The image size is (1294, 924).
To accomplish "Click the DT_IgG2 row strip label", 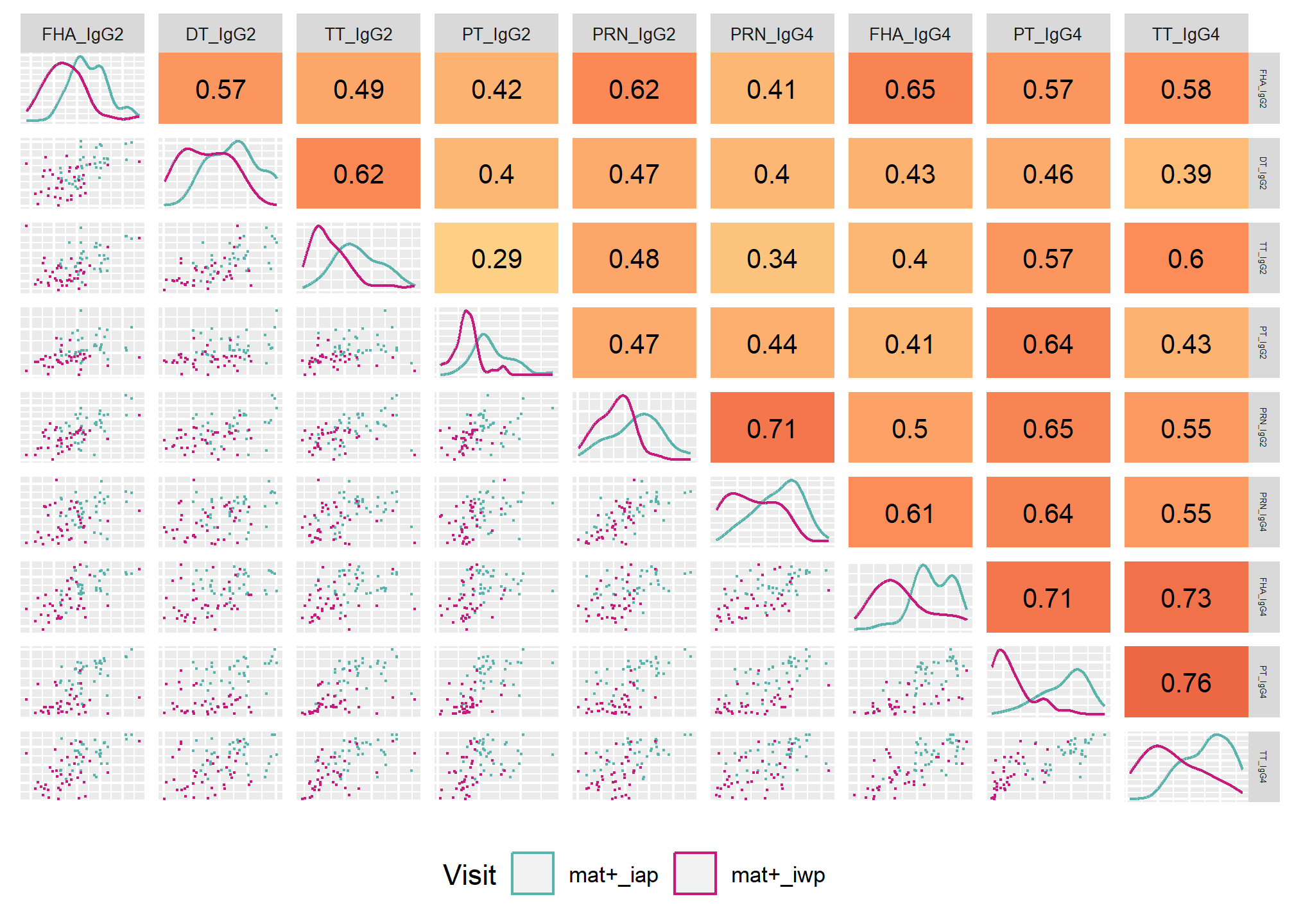I will pyautogui.click(x=1263, y=173).
